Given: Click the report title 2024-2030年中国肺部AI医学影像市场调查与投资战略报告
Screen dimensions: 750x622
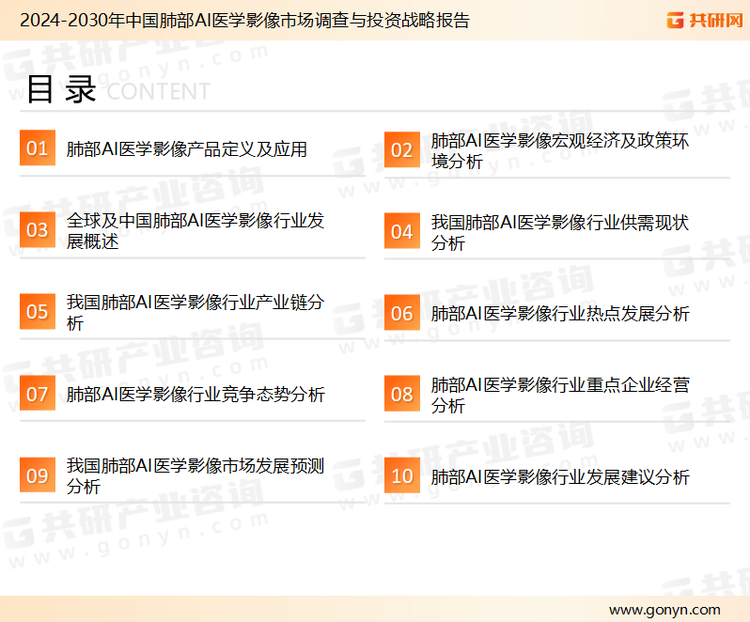Looking at the screenshot, I should pos(244,20).
